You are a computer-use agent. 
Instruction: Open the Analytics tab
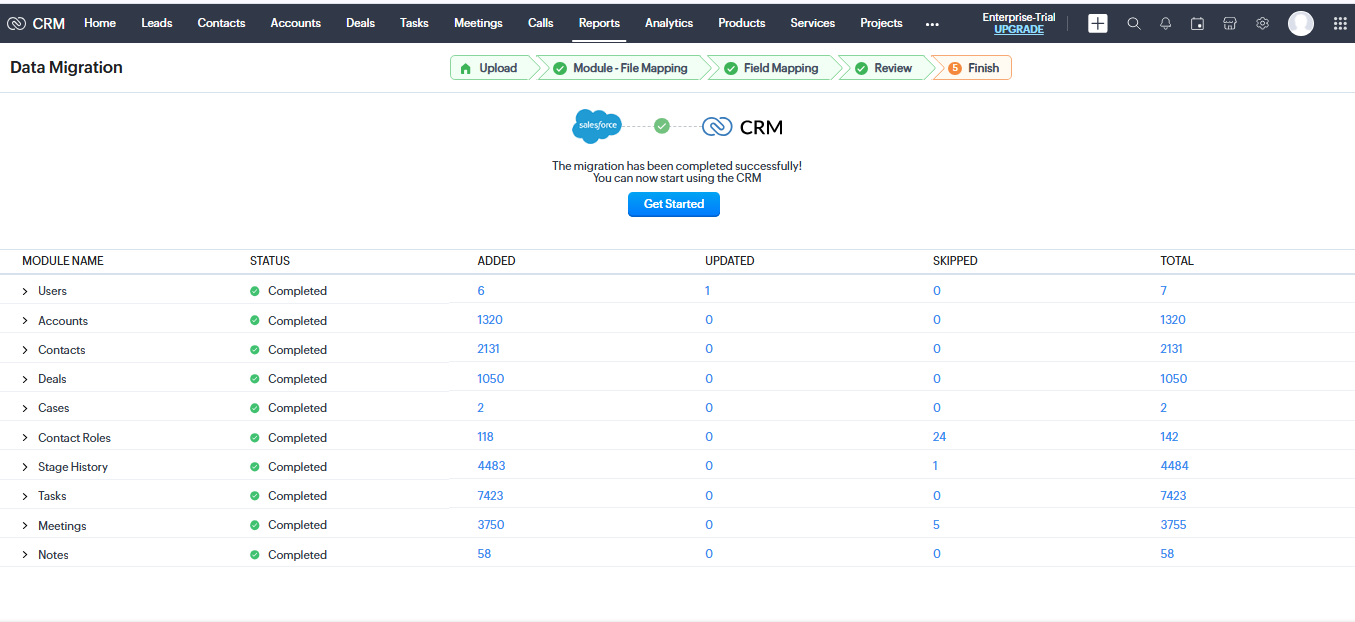669,23
